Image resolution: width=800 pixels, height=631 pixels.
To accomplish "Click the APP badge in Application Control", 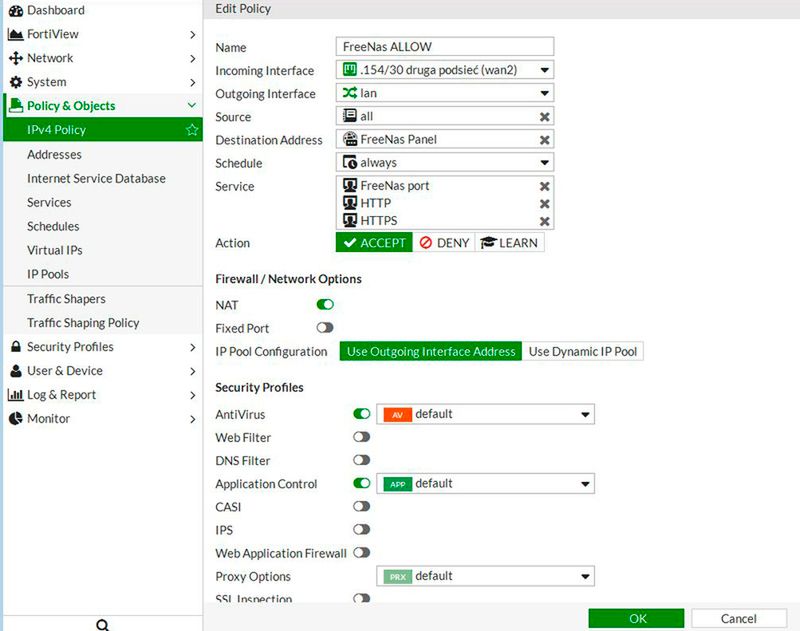I will click(397, 484).
